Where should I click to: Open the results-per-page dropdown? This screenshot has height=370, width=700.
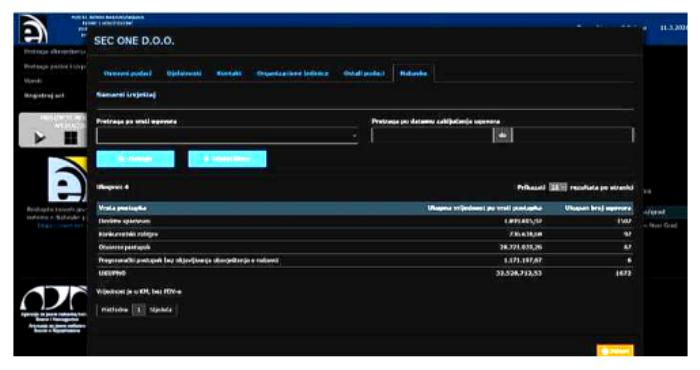[558, 187]
